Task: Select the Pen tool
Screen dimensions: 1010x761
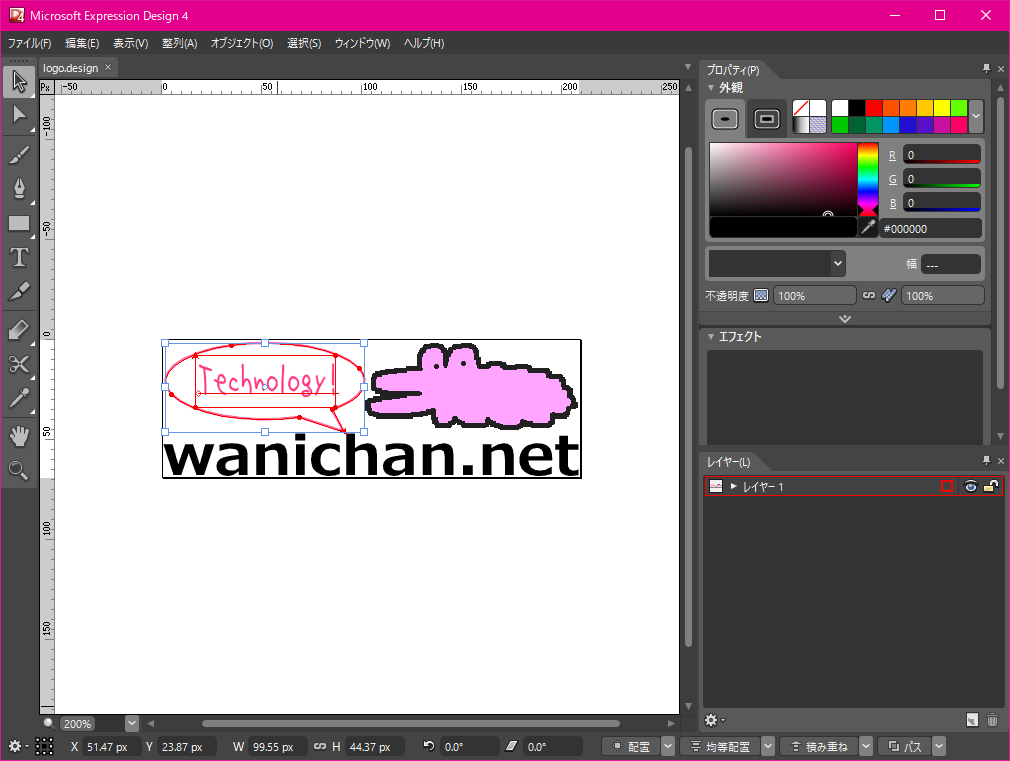Action: pyautogui.click(x=19, y=189)
